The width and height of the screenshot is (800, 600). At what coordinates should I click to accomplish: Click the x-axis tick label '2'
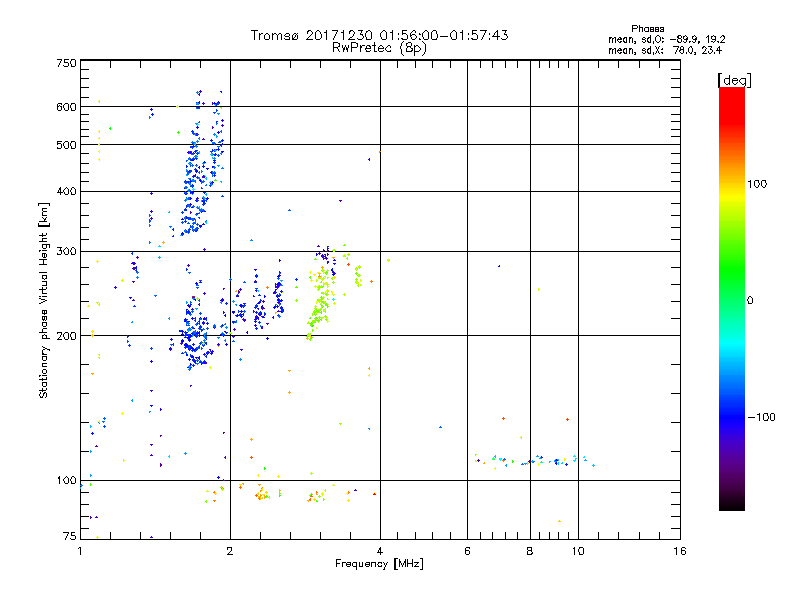click(x=230, y=551)
